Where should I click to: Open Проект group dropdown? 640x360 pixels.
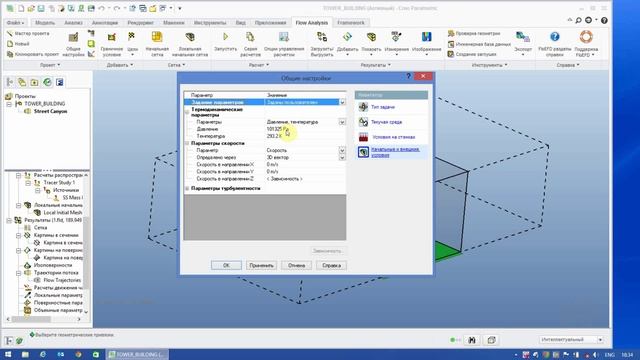pyautogui.click(x=50, y=65)
